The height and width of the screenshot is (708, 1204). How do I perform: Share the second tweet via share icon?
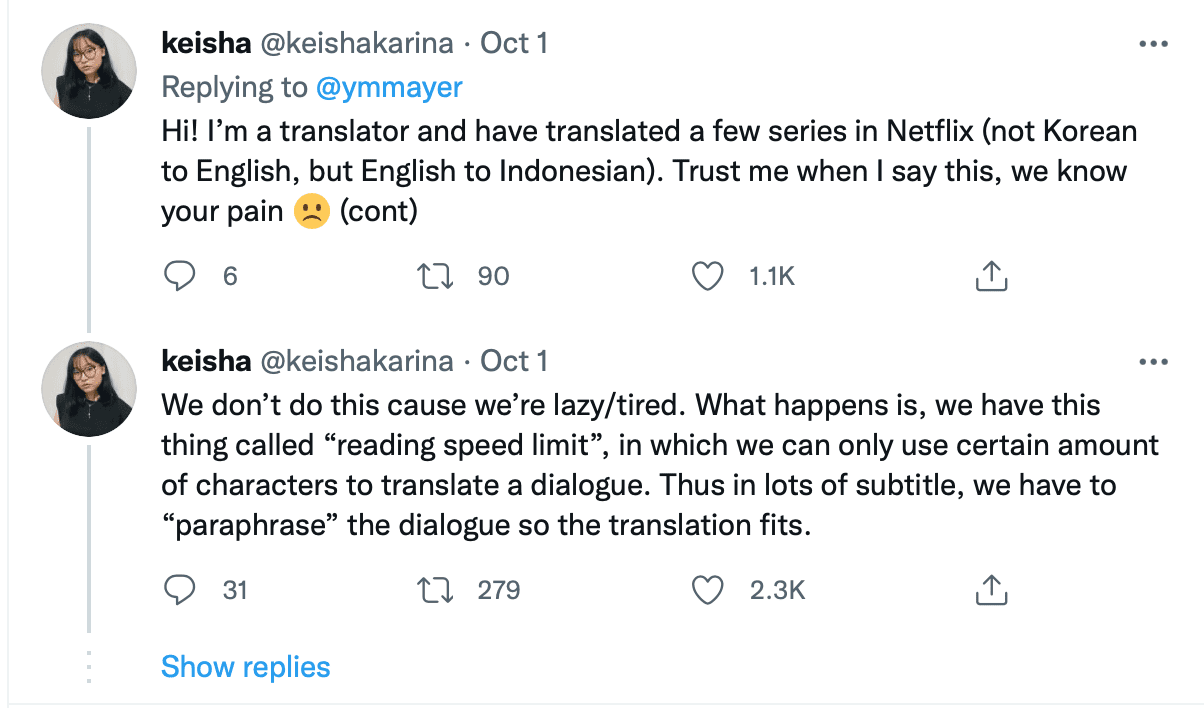(x=990, y=590)
